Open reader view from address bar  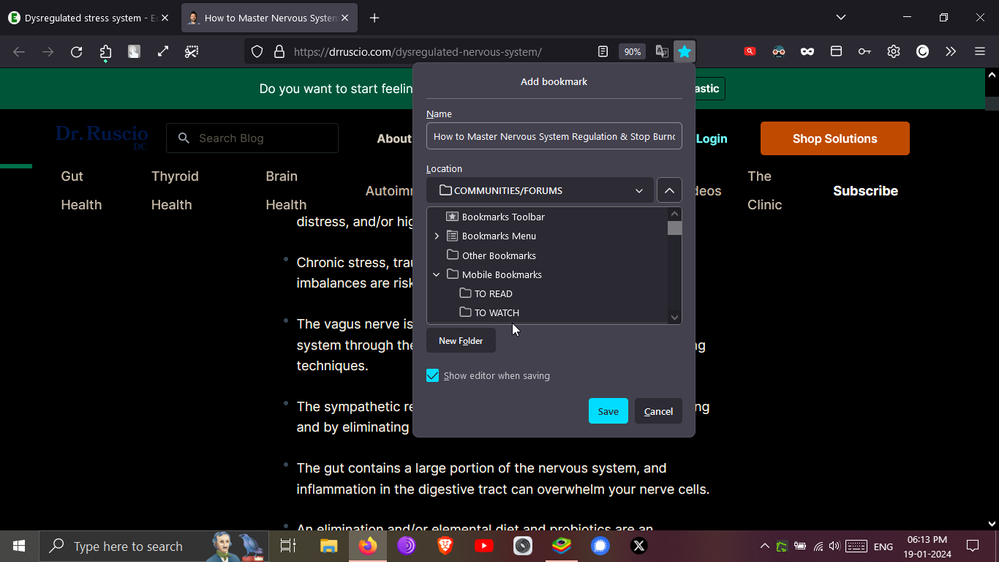[x=602, y=52]
